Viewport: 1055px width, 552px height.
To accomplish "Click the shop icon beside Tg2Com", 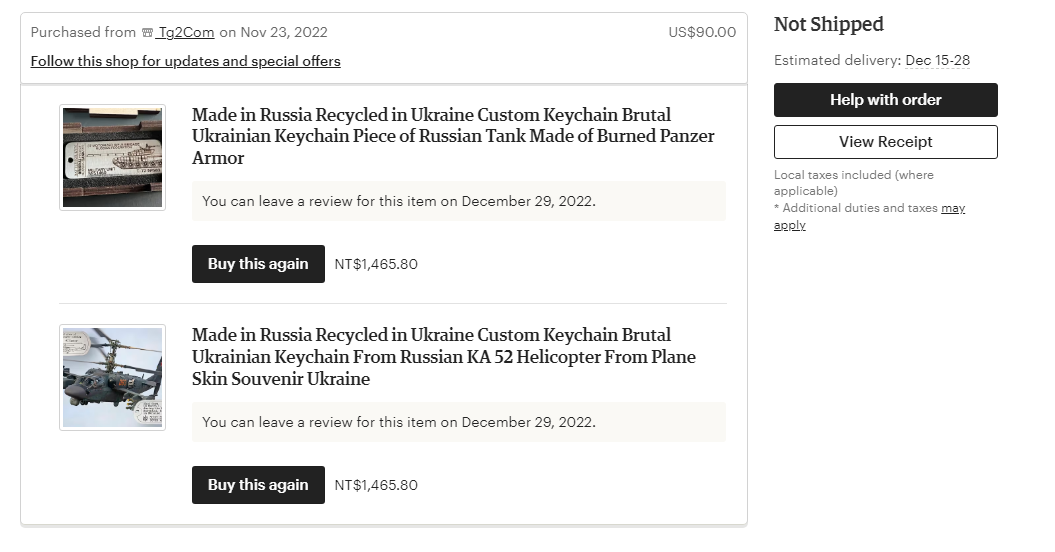I will coord(147,32).
